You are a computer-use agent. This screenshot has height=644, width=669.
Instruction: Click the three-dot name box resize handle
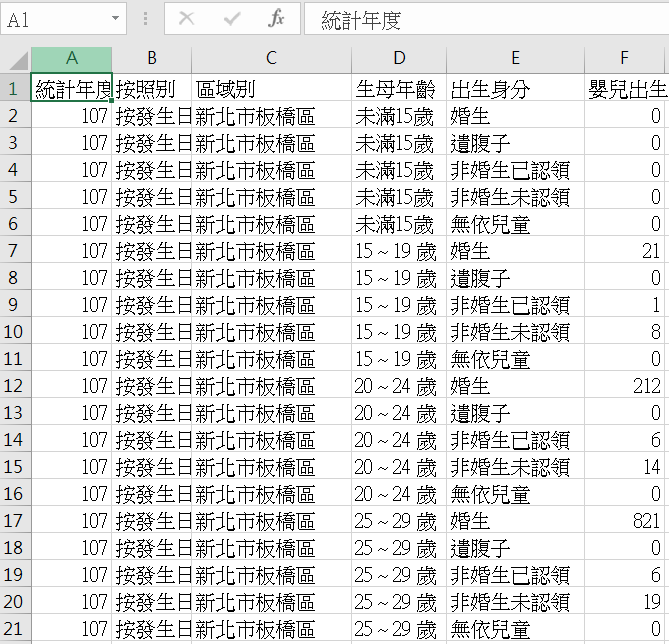point(146,19)
